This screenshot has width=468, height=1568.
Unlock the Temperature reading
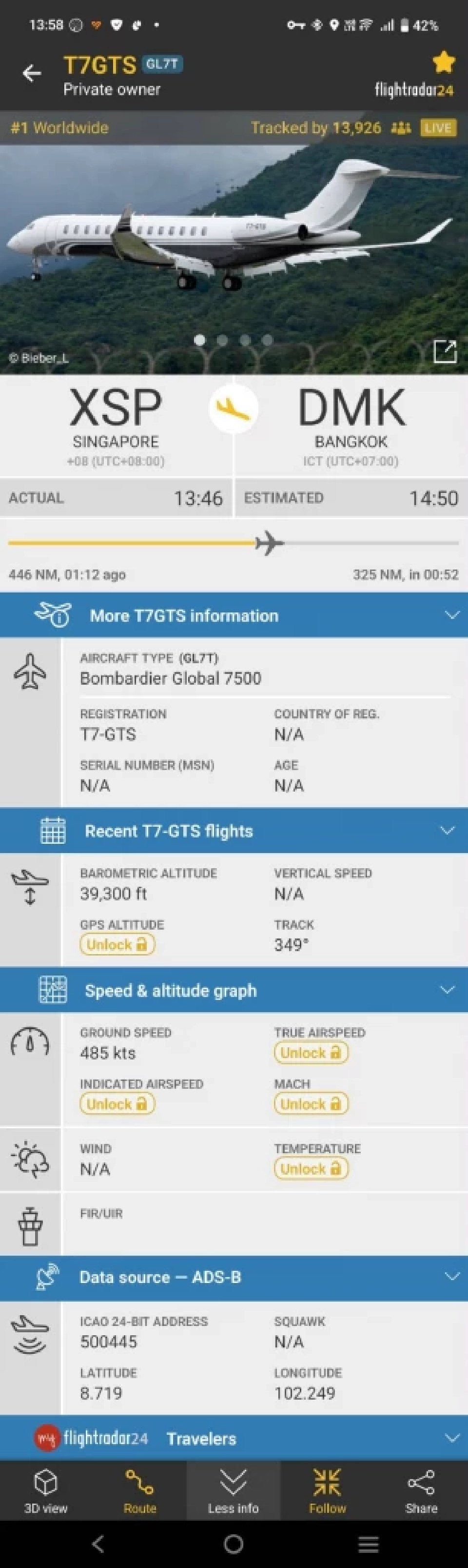(311, 1168)
